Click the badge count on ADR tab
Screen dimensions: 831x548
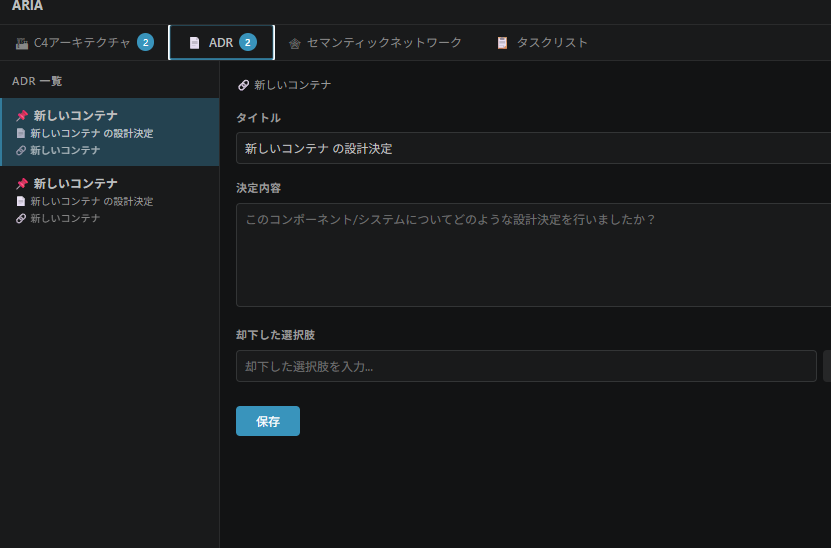click(247, 42)
